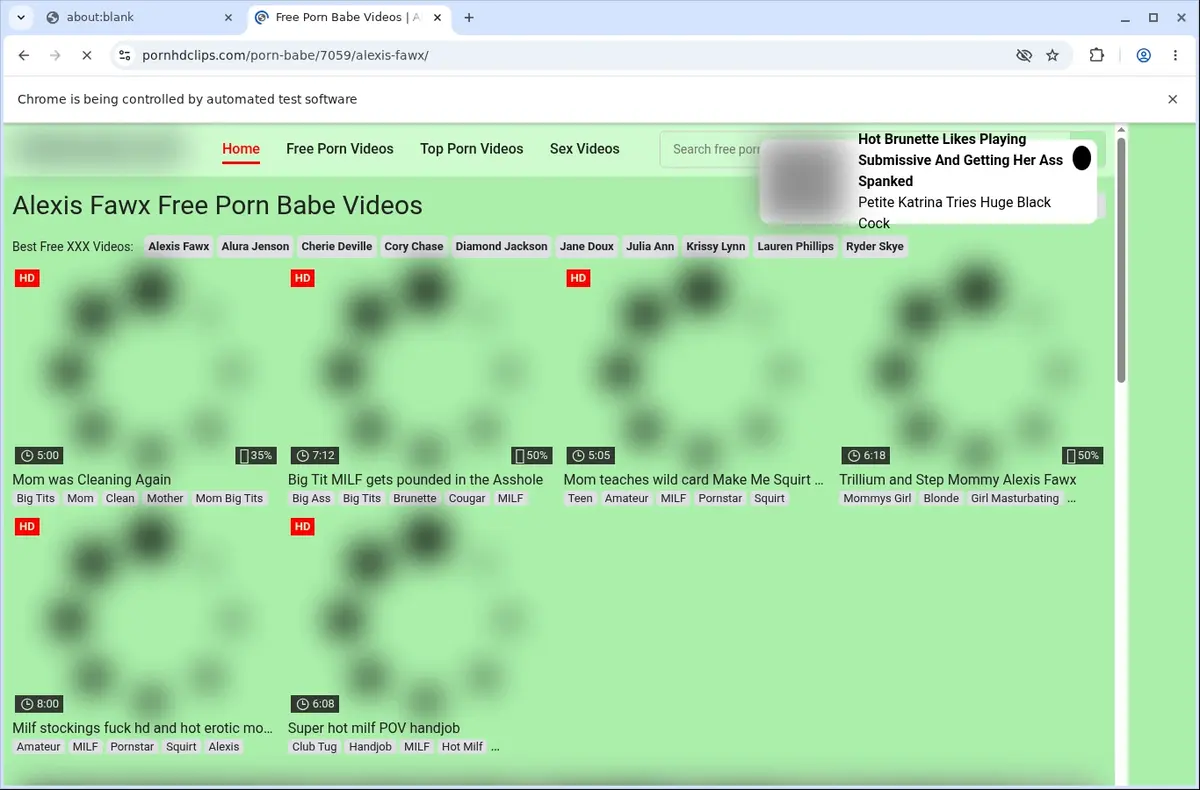Close the about:blank tab
The height and width of the screenshot is (790, 1200).
228,17
